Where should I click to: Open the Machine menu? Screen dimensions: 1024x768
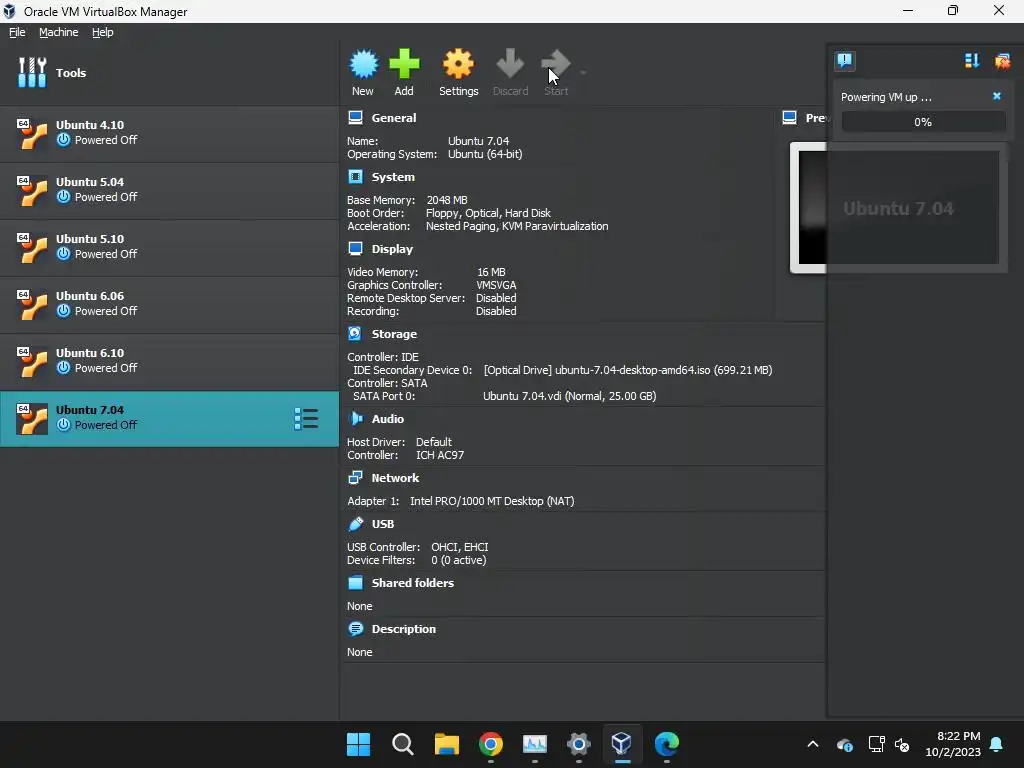pos(58,32)
